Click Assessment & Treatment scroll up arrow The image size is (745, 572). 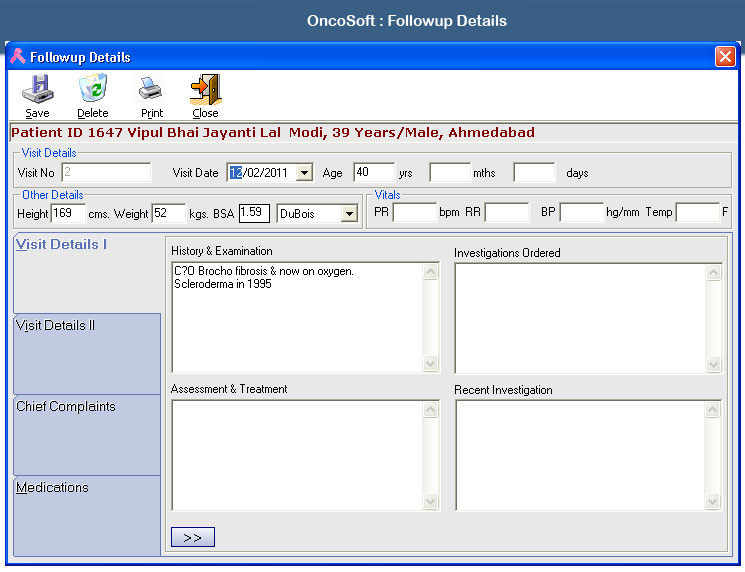pos(430,410)
